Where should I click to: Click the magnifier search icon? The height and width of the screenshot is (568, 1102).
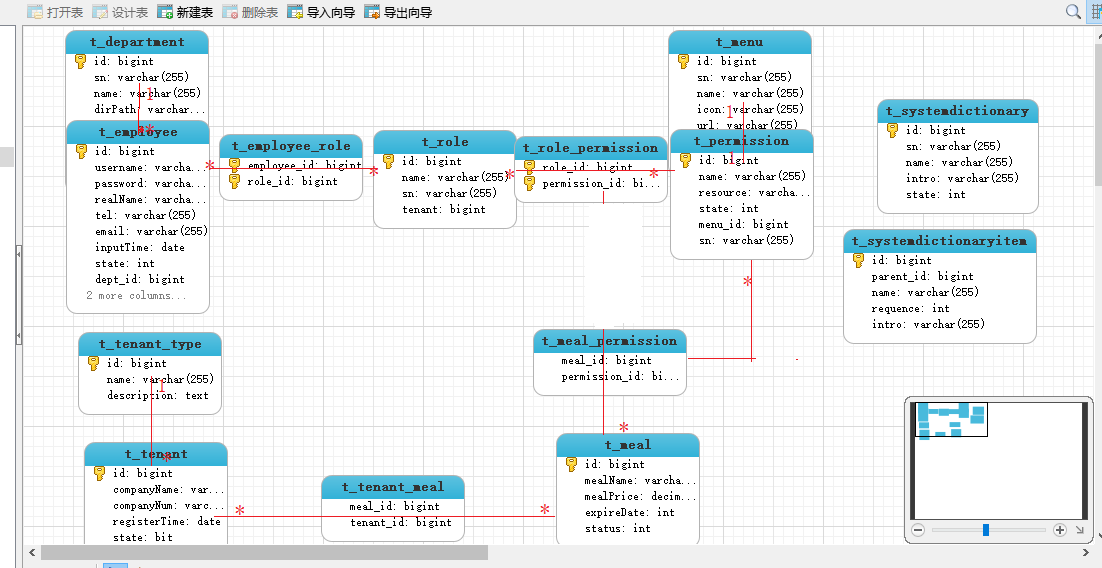[x=1073, y=12]
